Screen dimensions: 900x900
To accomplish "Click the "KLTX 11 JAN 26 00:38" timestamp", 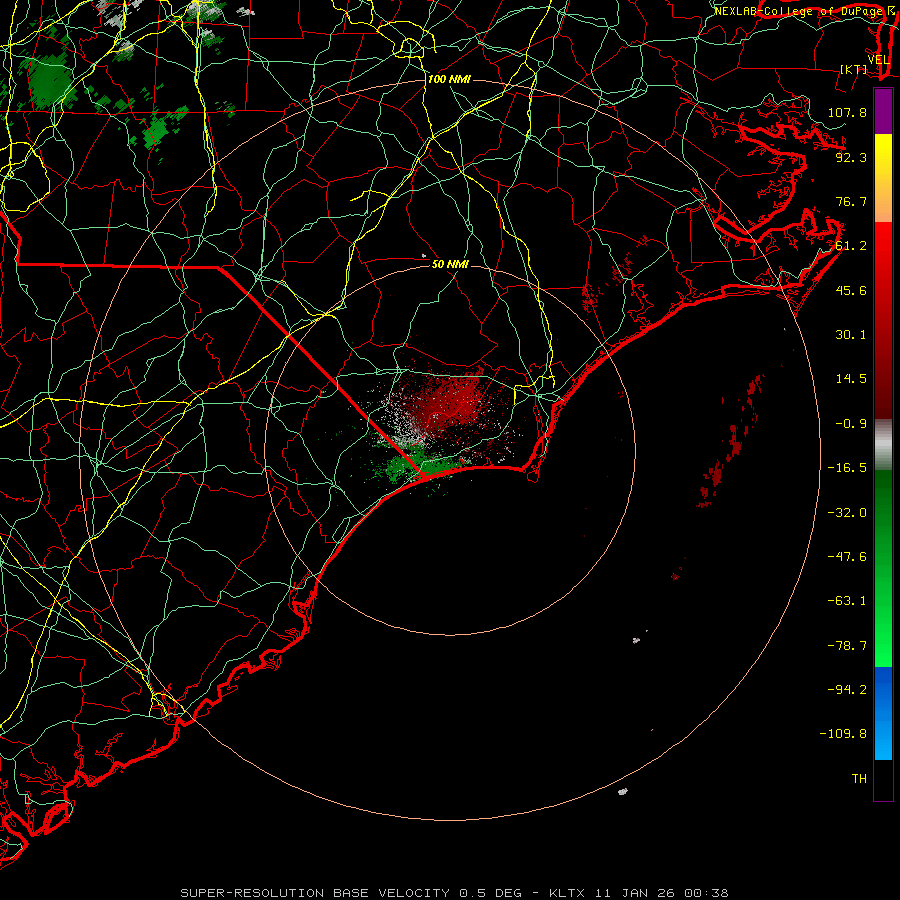I will tap(639, 893).
